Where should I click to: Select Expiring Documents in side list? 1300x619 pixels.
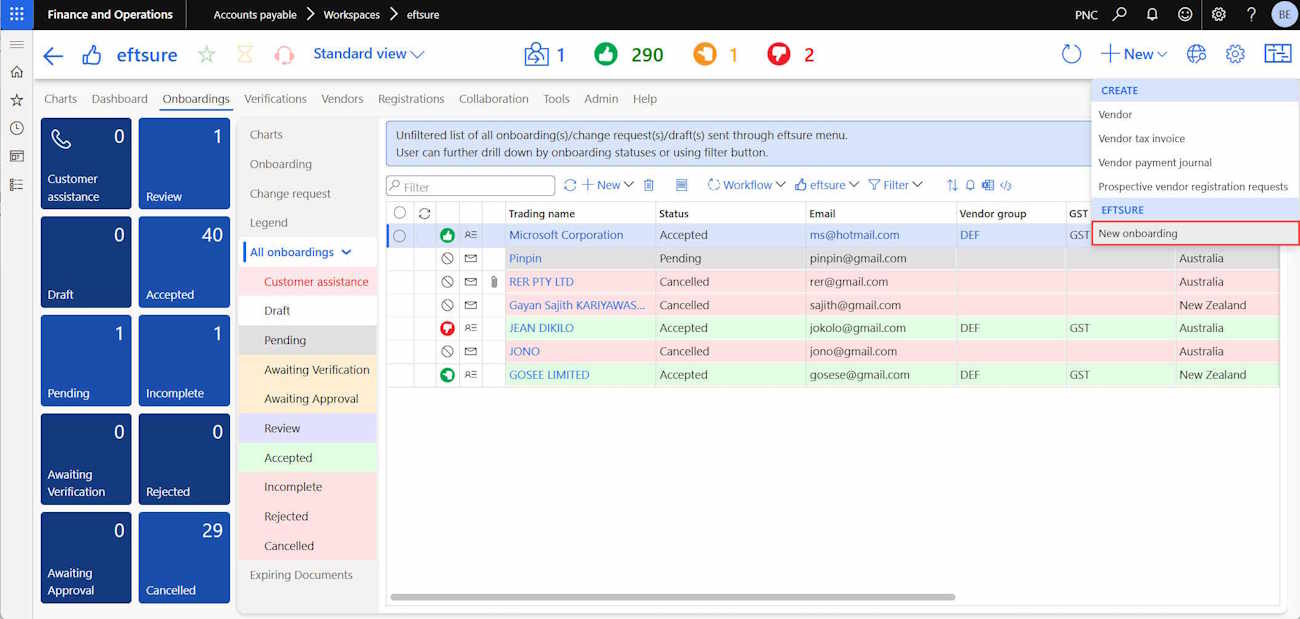pos(301,575)
